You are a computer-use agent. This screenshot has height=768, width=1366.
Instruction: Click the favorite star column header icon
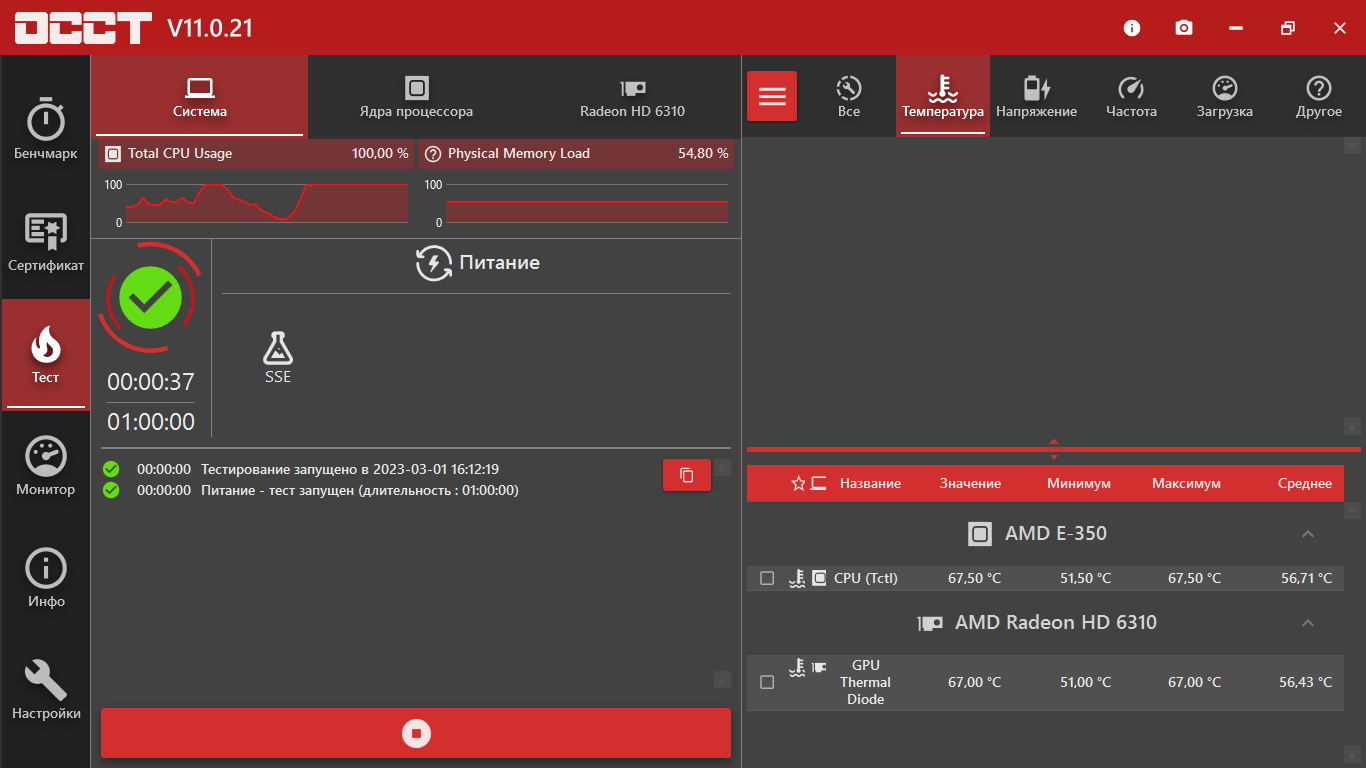[x=798, y=484]
